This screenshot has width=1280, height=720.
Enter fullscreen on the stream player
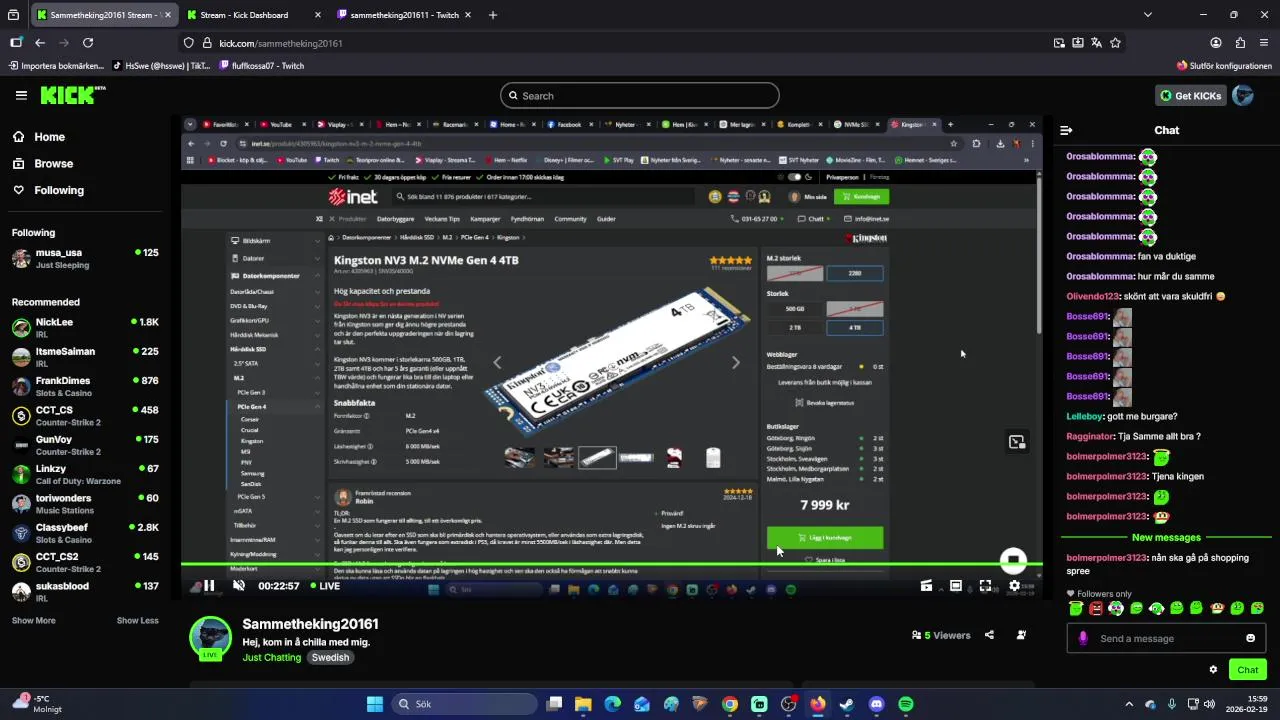[x=985, y=586]
